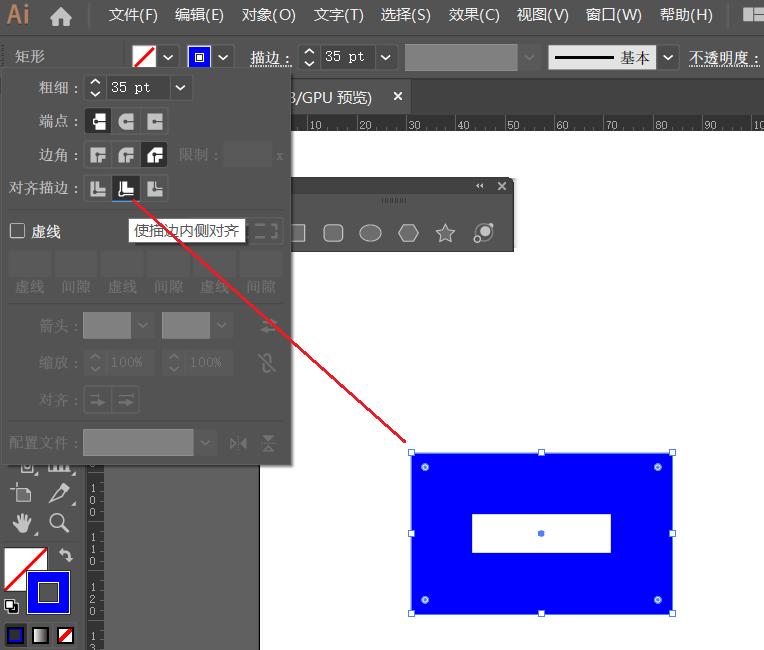764x650 pixels.
Task: Click the fill color swatch in control bar
Action: [x=144, y=57]
